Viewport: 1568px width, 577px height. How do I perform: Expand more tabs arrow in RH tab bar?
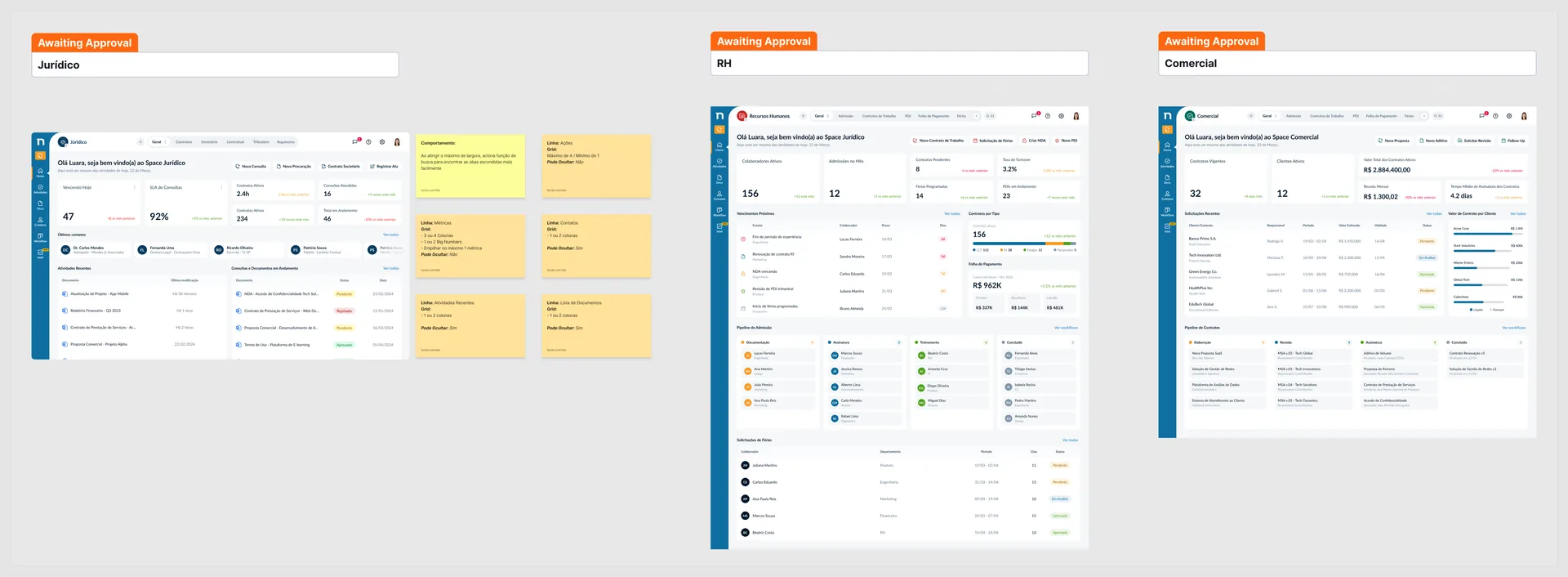coord(976,116)
